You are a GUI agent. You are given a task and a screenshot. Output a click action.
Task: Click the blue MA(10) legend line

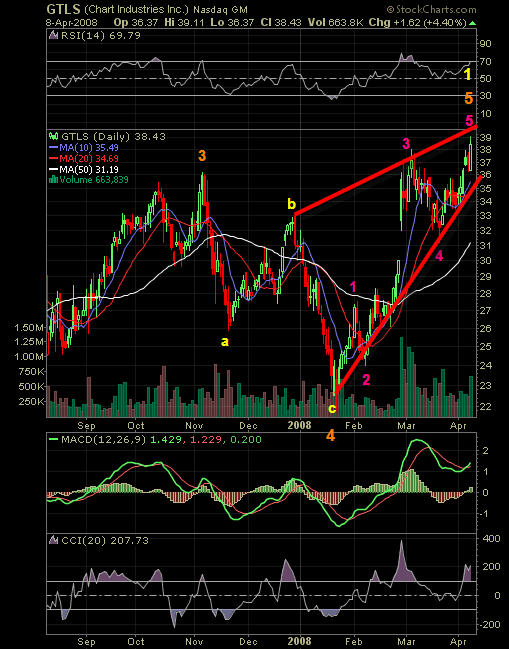[53, 147]
